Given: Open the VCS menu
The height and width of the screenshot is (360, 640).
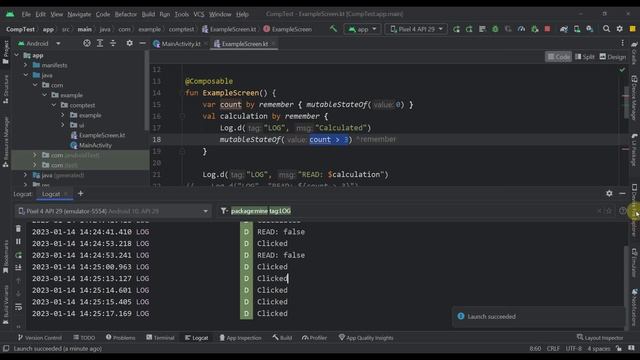Looking at the screenshot, I should pyautogui.click(x=199, y=14).
